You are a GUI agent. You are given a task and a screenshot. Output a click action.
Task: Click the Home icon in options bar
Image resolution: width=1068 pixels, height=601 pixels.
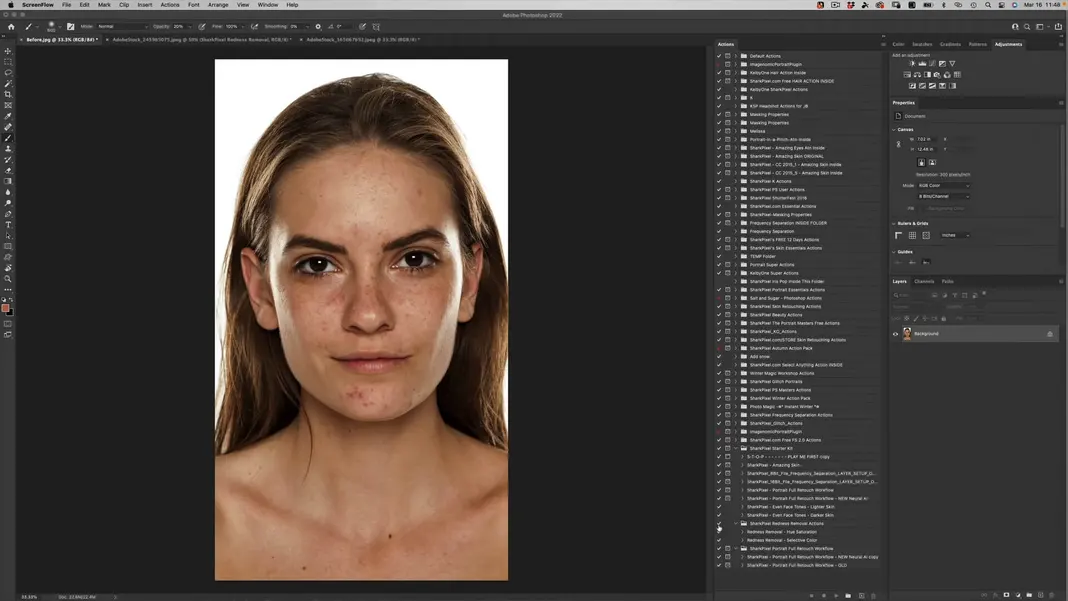pyautogui.click(x=11, y=27)
